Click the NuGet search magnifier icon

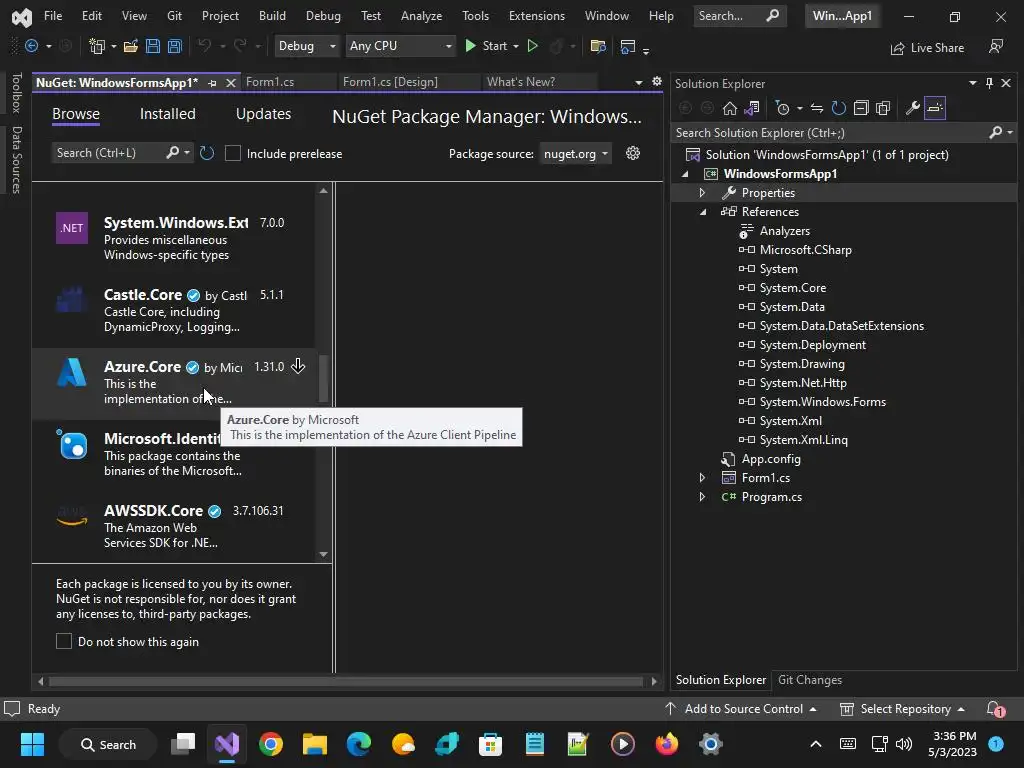pyautogui.click(x=172, y=153)
